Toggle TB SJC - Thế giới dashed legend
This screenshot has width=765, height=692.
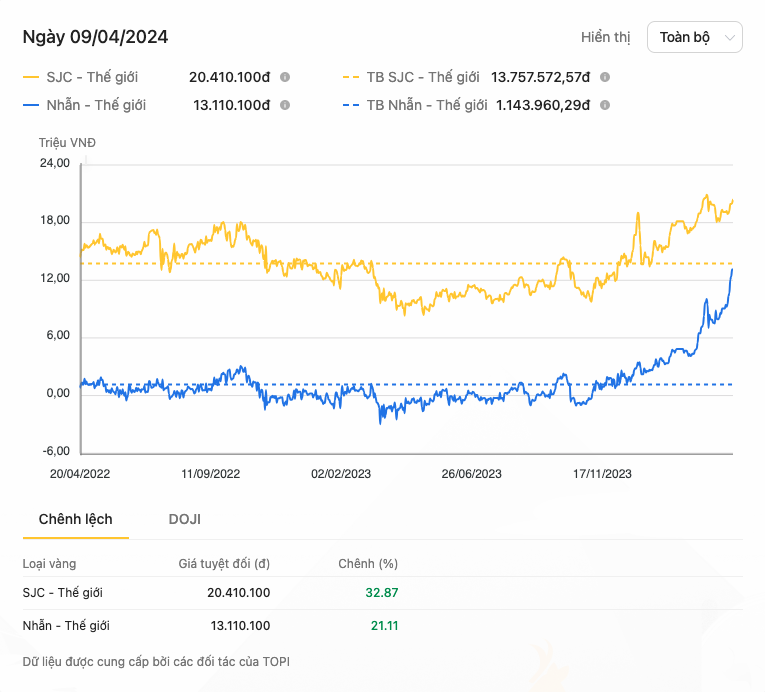411,77
